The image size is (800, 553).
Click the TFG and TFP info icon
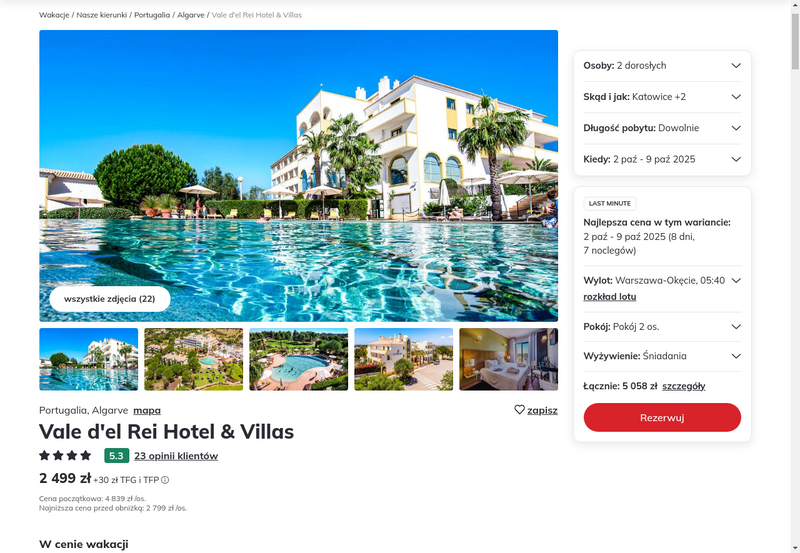165,480
